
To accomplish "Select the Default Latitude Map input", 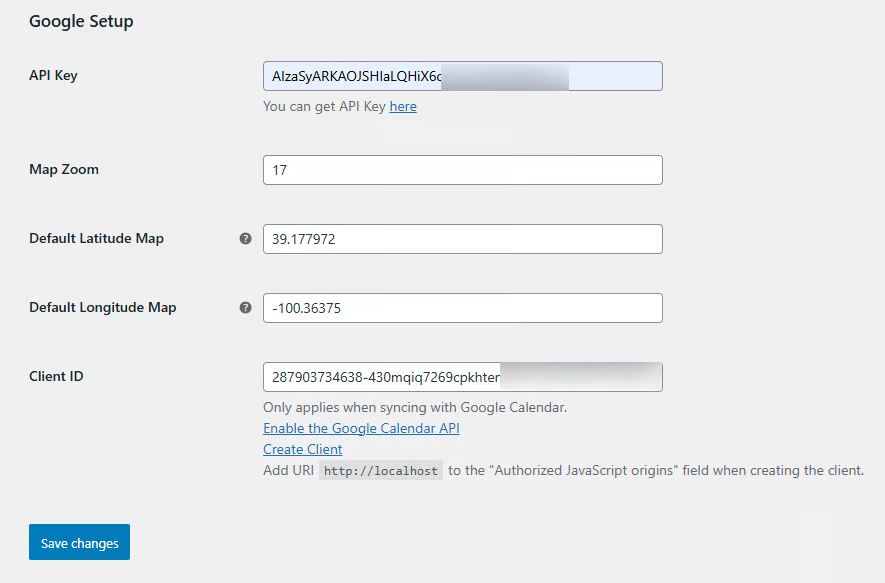I will pos(462,239).
